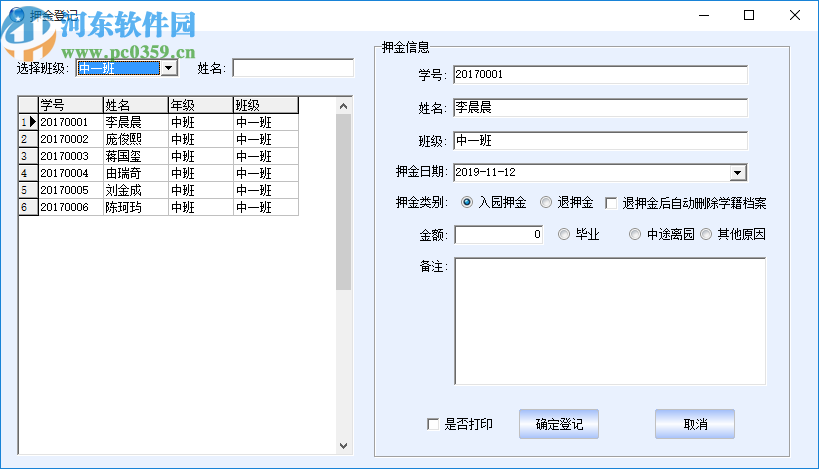Click the 姓名 search input field
This screenshot has width=819, height=469.
click(293, 68)
